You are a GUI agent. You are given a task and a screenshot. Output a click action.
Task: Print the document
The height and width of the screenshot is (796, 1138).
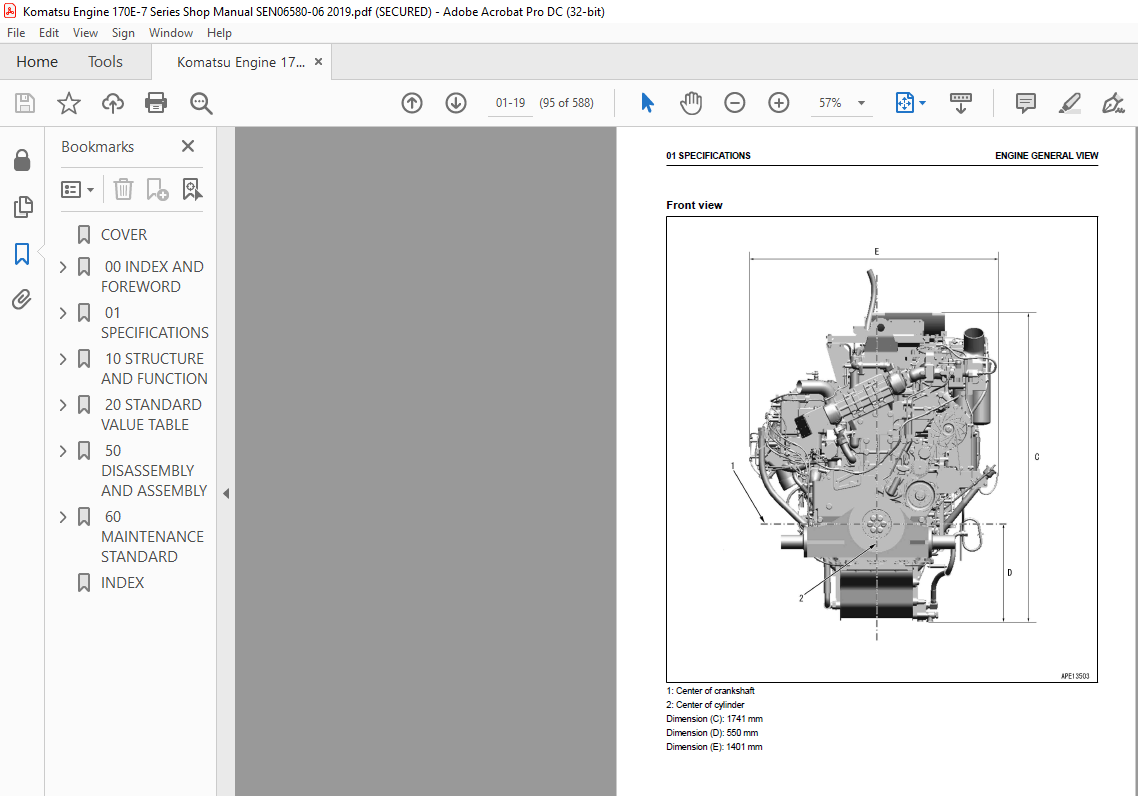(x=156, y=103)
